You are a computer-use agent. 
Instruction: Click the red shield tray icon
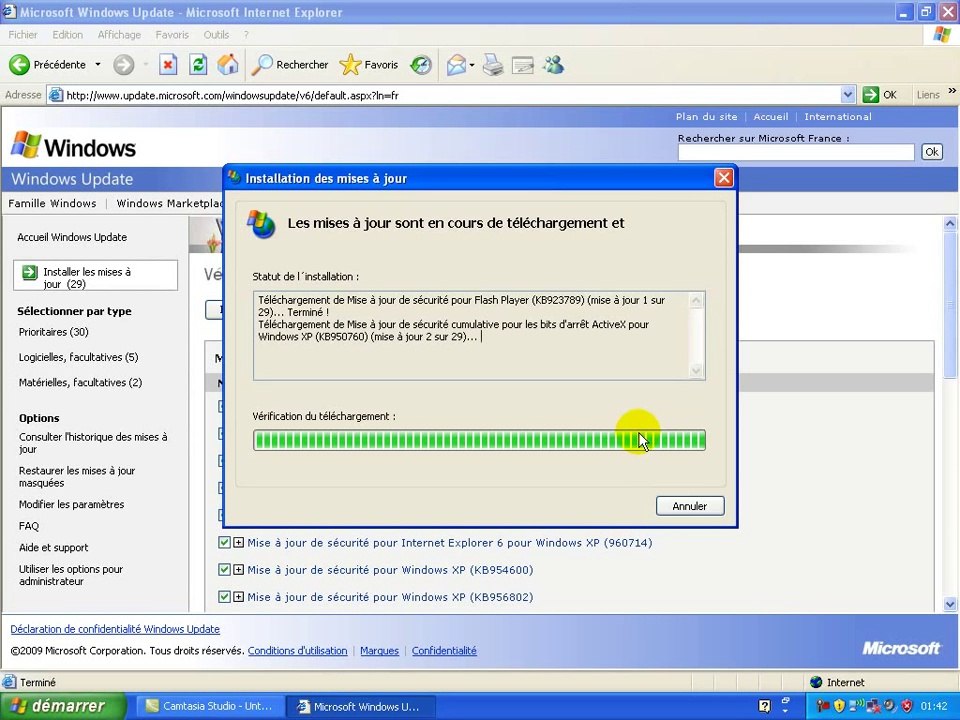pyautogui.click(x=907, y=706)
